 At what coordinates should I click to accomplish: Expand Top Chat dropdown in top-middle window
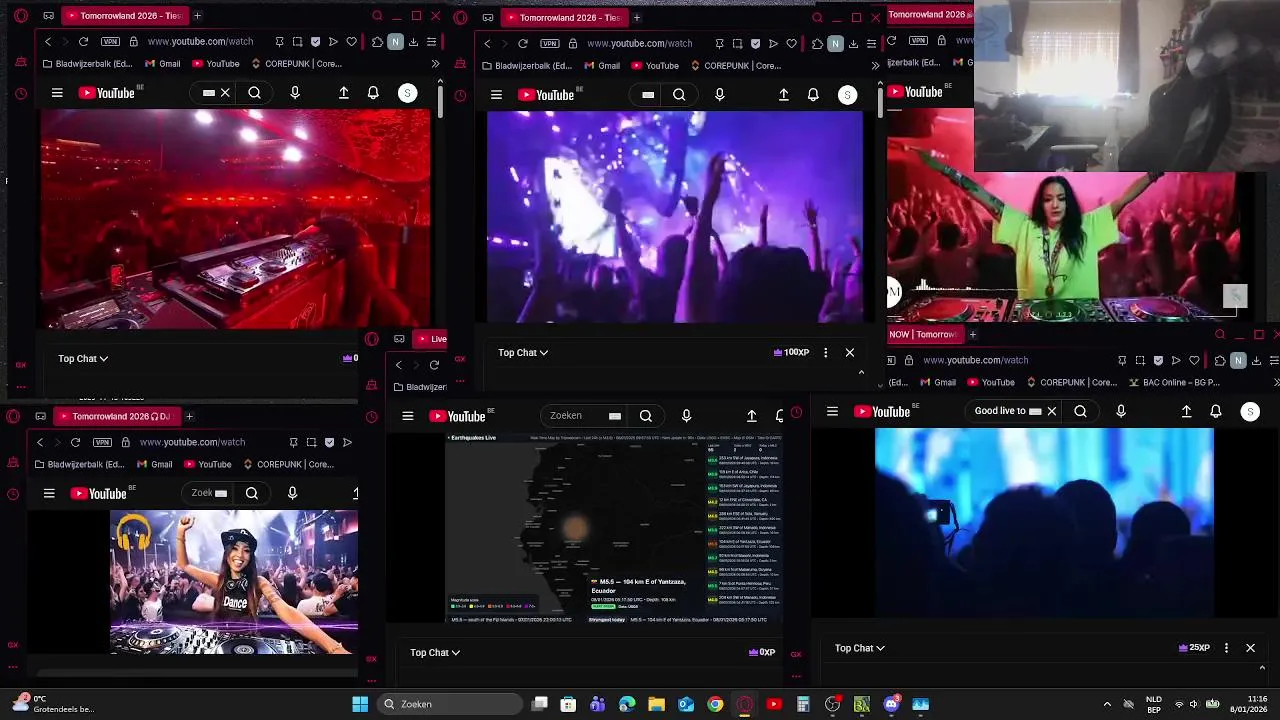(x=523, y=353)
